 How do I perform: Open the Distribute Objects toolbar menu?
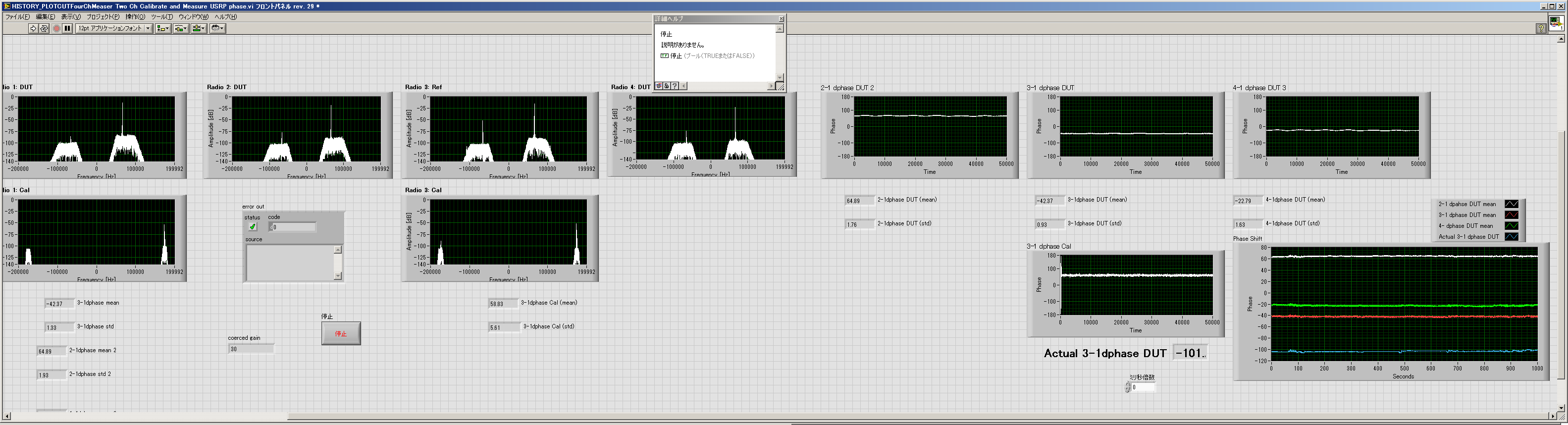coord(181,28)
